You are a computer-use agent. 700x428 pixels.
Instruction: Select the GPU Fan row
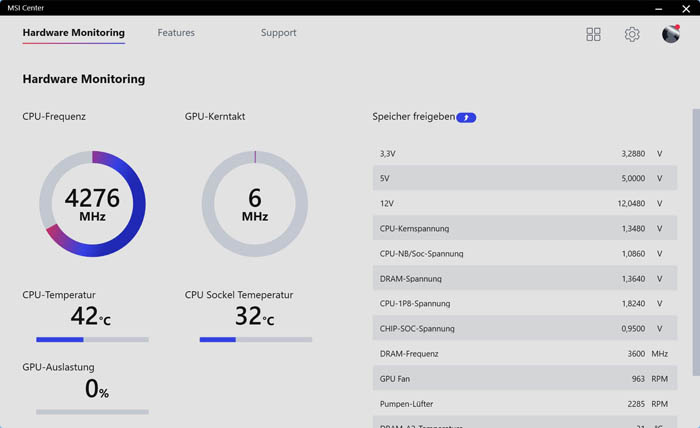click(x=525, y=378)
